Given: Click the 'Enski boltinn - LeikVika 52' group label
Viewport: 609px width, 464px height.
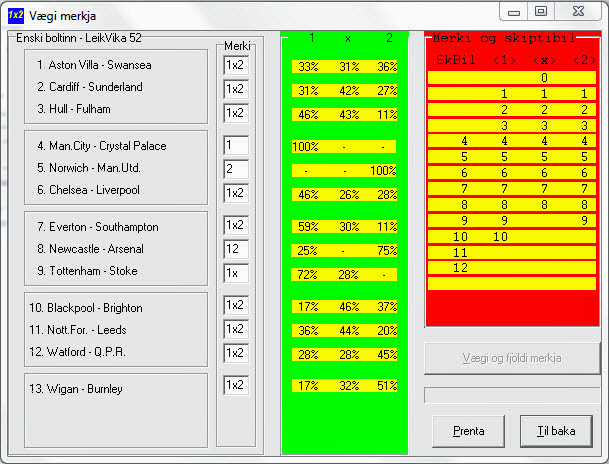Looking at the screenshot, I should pyautogui.click(x=79, y=38).
